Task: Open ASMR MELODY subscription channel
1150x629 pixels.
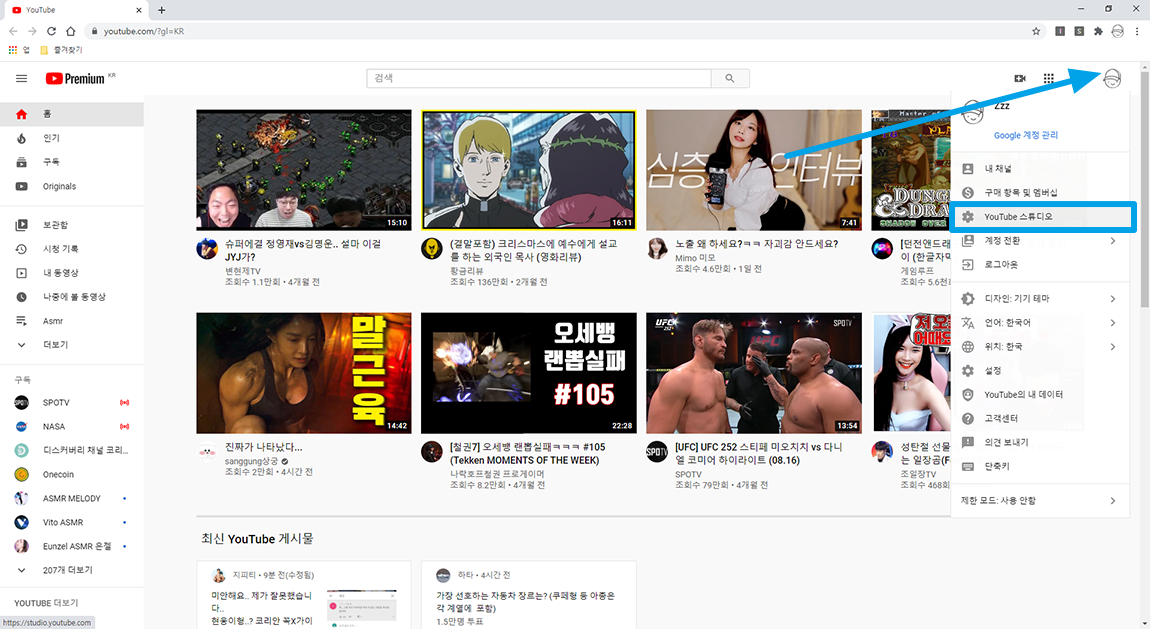Action: 72,499
